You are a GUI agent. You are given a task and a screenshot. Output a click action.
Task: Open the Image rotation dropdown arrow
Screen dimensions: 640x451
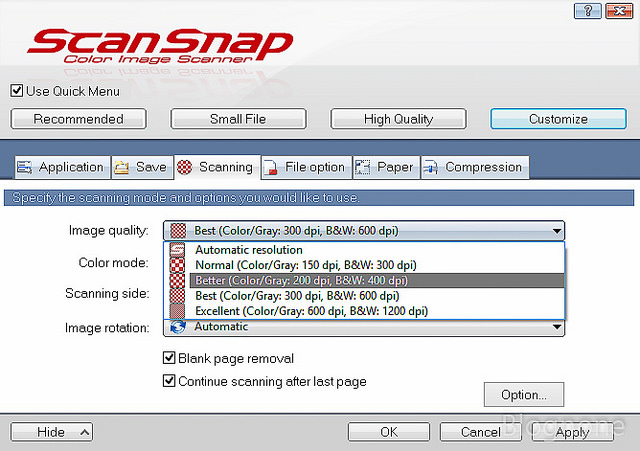(x=556, y=327)
